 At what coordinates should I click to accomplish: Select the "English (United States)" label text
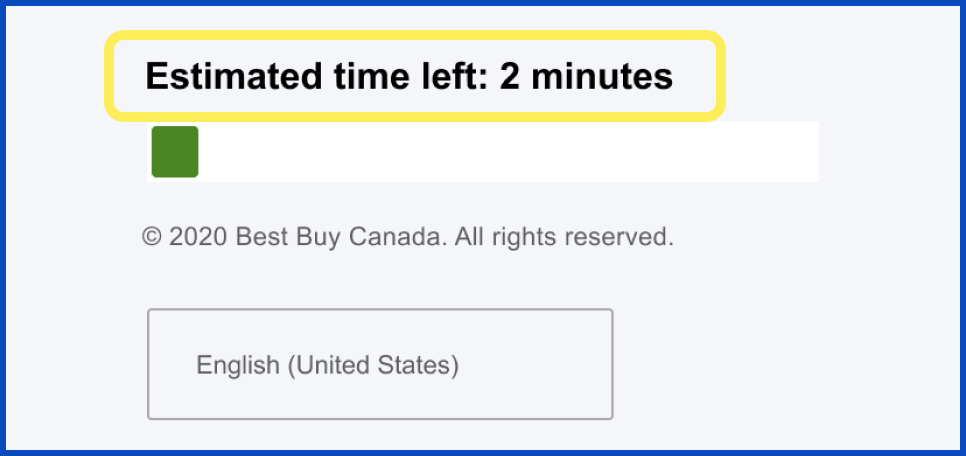click(x=327, y=365)
